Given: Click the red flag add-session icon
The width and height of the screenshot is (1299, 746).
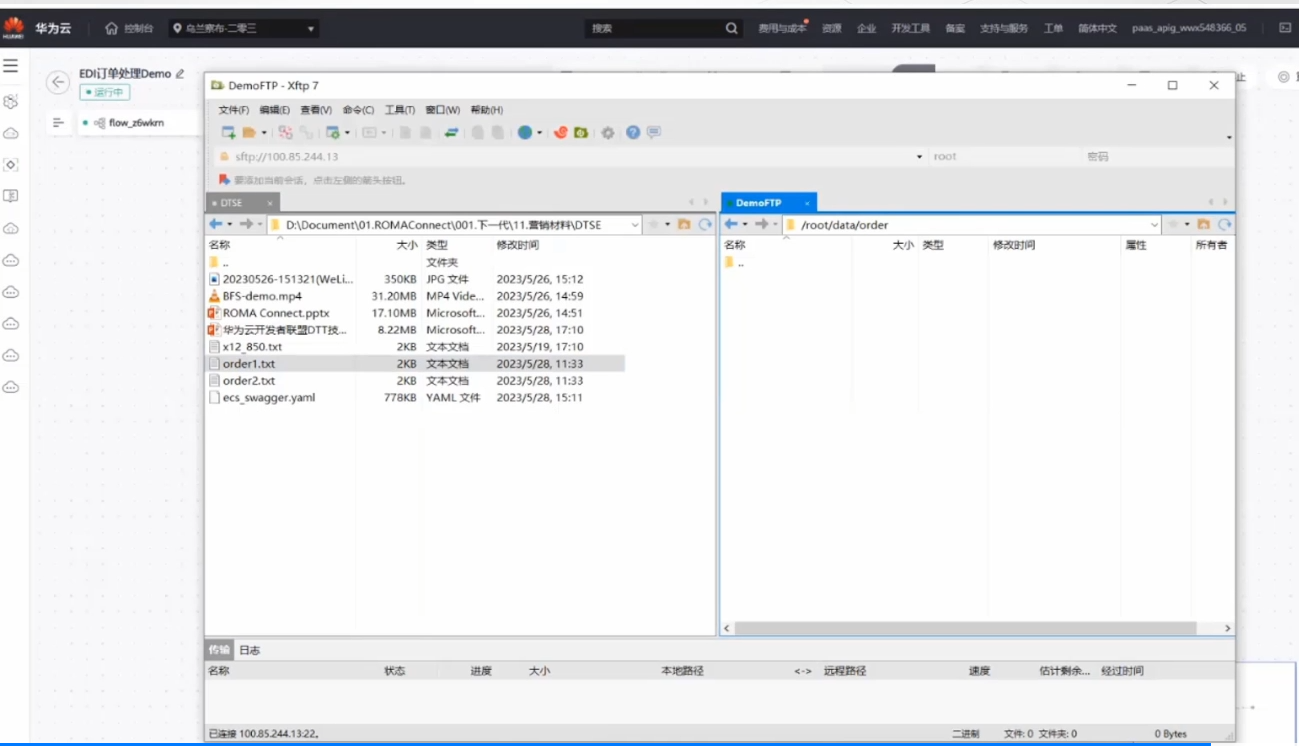Looking at the screenshot, I should click(224, 180).
